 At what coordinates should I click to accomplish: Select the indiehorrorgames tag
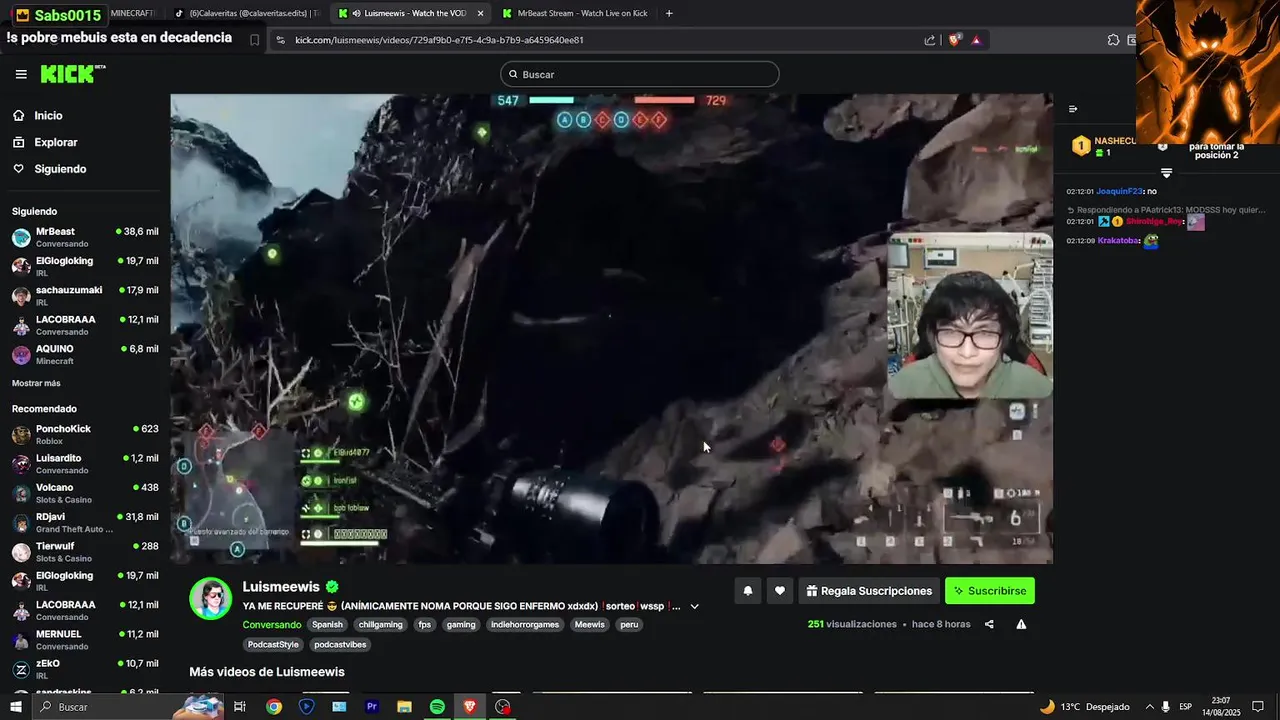click(525, 625)
